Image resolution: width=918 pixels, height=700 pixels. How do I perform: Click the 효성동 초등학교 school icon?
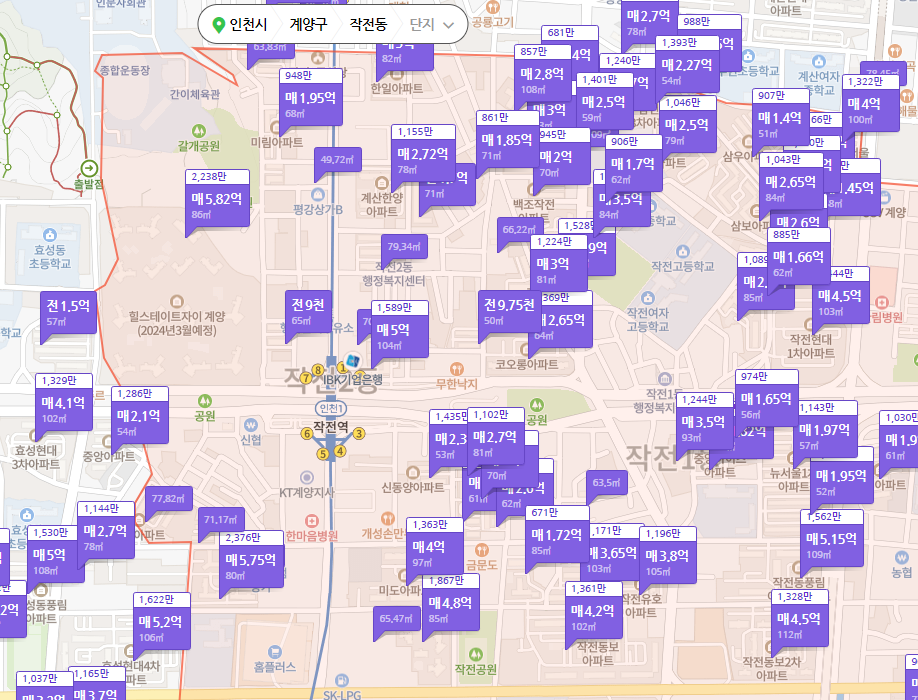(50, 235)
